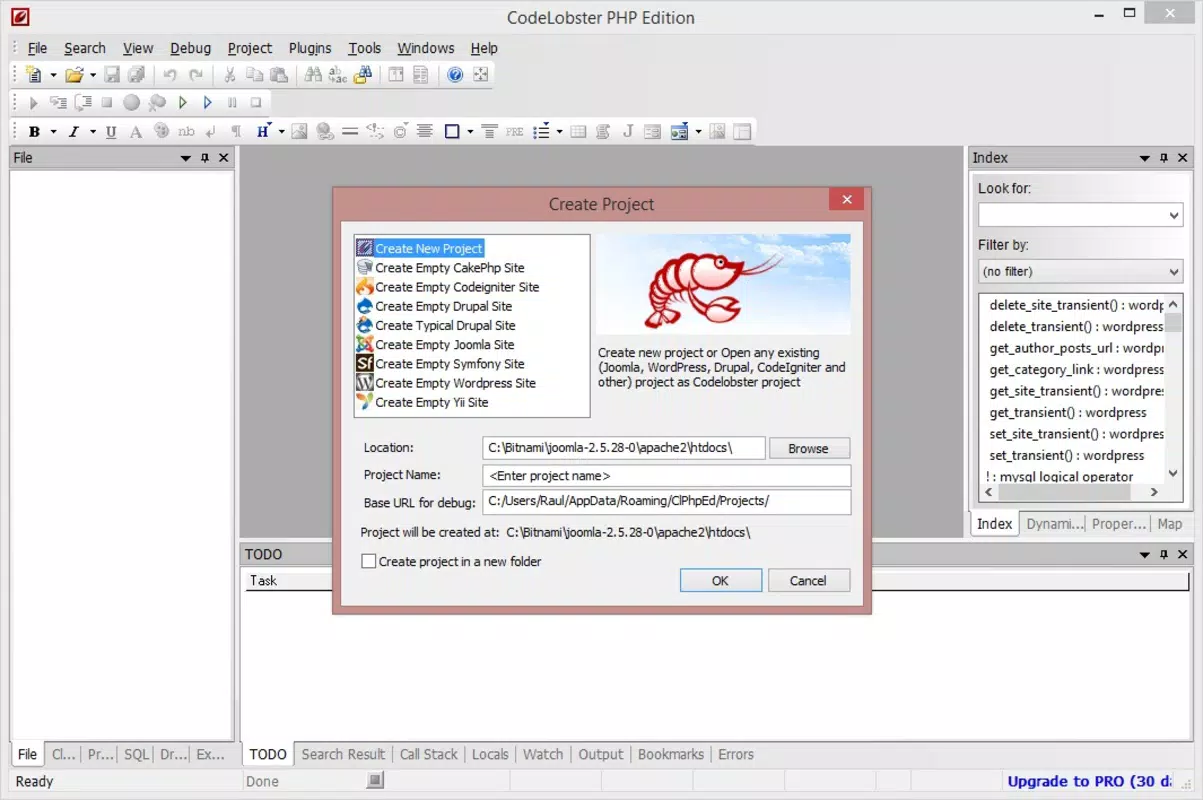Select Create Empty Symfony Site

(441, 364)
